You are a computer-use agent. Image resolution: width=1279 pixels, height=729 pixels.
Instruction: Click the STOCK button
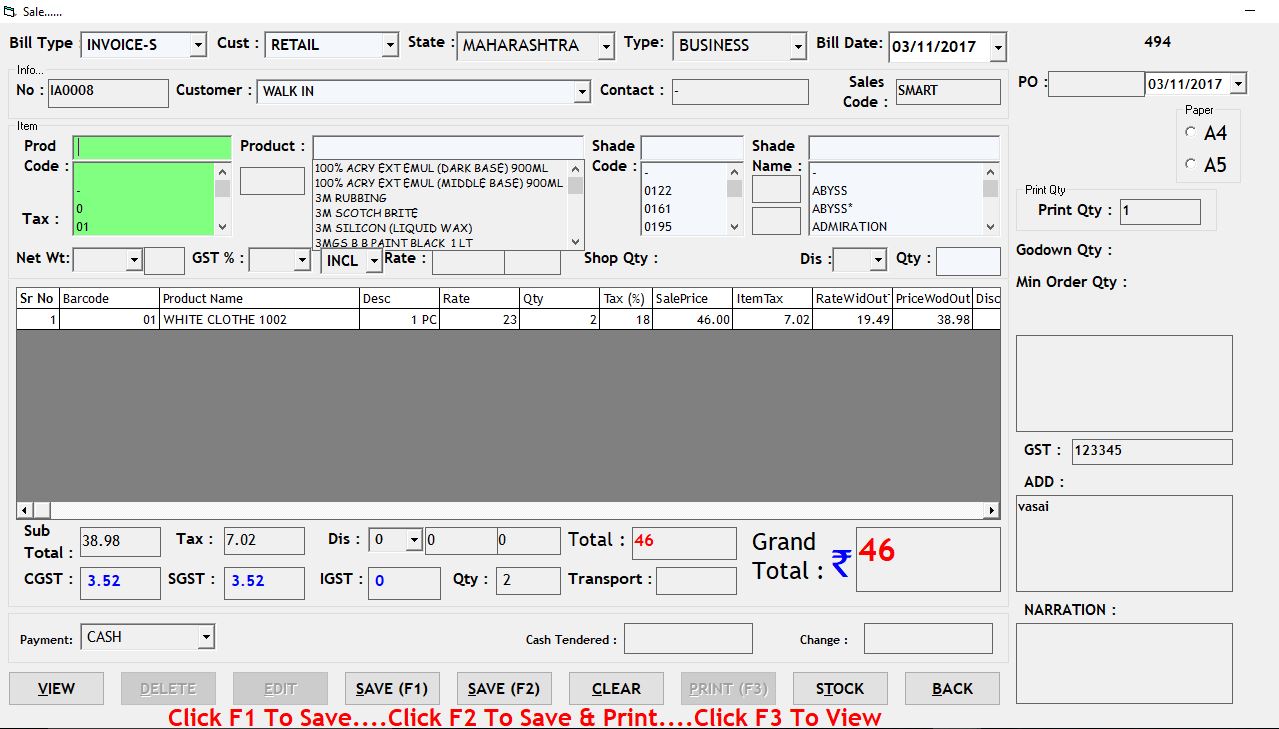tap(840, 689)
